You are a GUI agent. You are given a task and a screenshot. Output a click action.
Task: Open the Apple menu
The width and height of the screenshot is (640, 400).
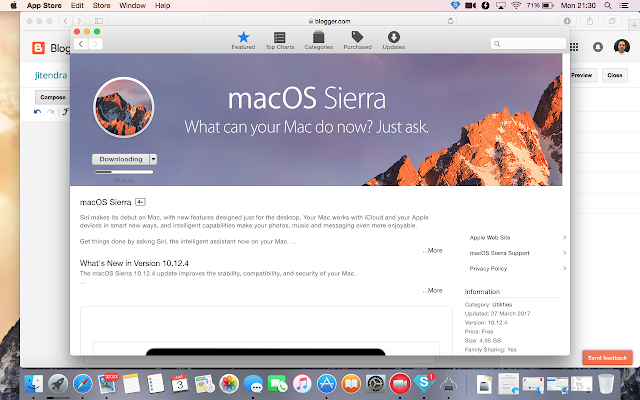(13, 5)
